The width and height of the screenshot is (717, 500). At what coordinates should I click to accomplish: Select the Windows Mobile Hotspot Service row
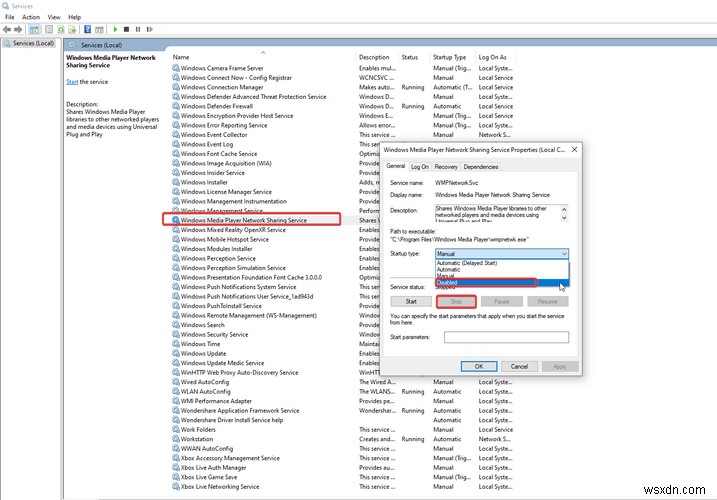tap(276, 239)
